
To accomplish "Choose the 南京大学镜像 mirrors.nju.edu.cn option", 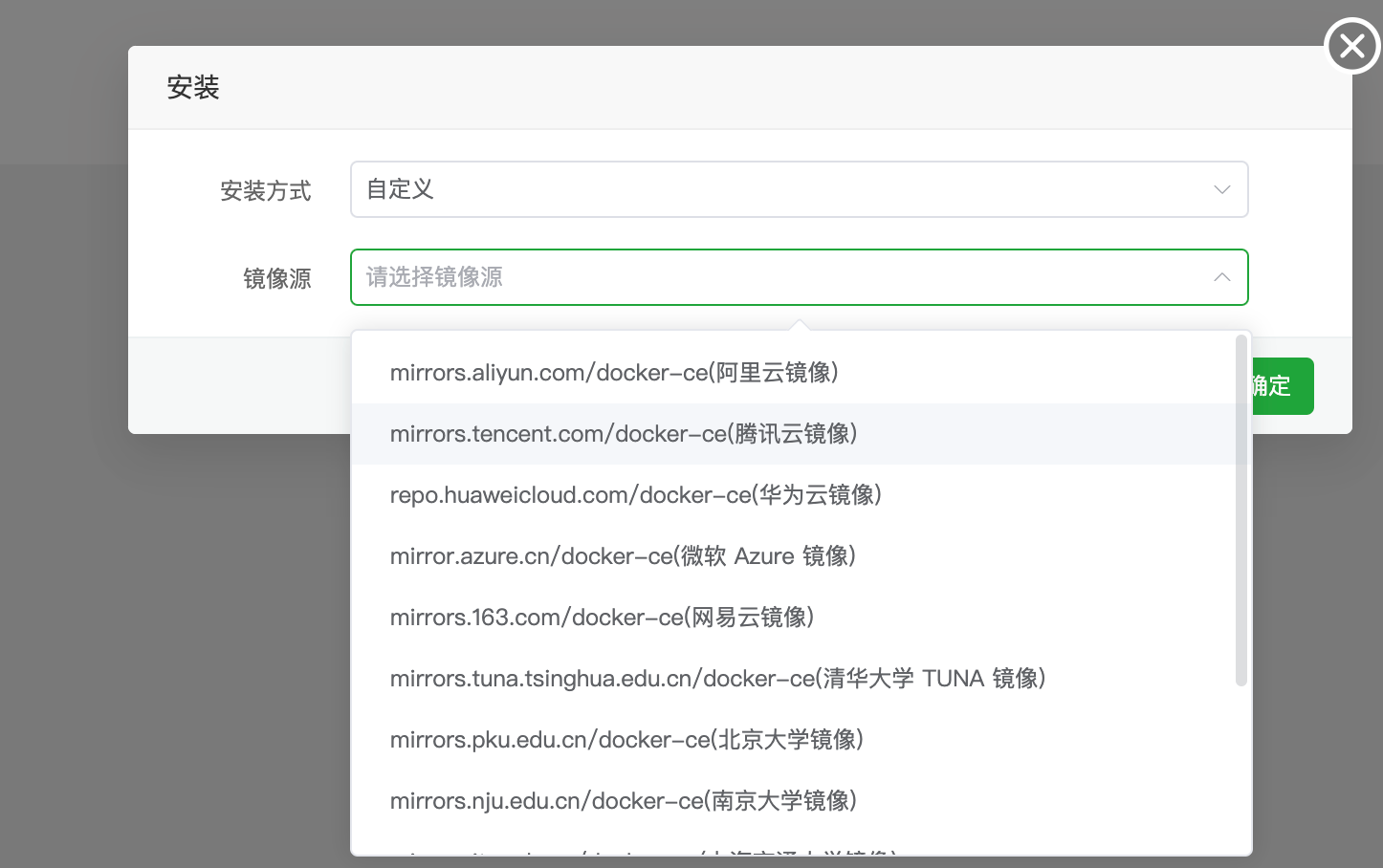I will (624, 801).
